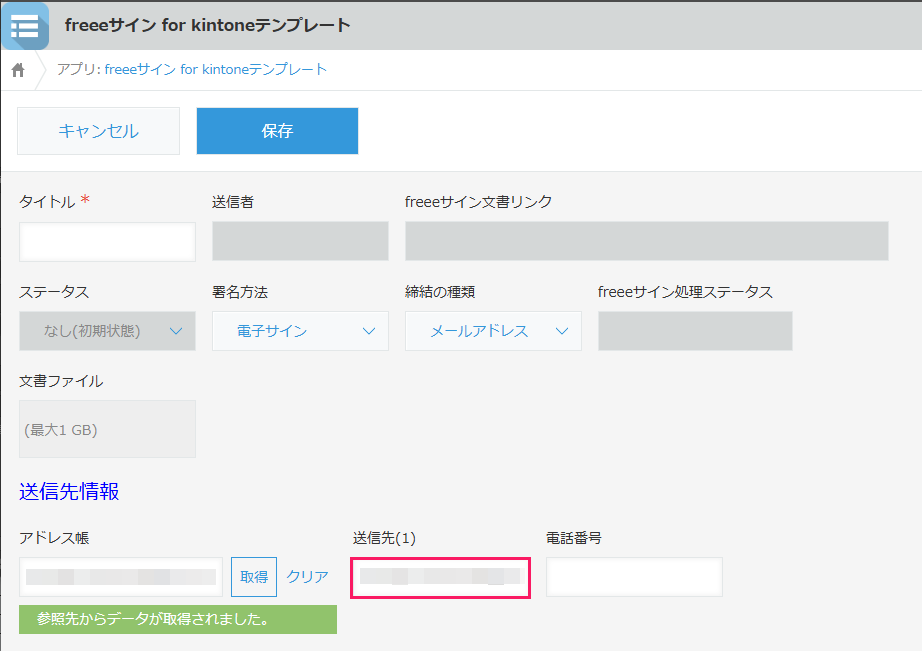Click the 送信先情報 heading
922x651 pixels.
coord(69,491)
